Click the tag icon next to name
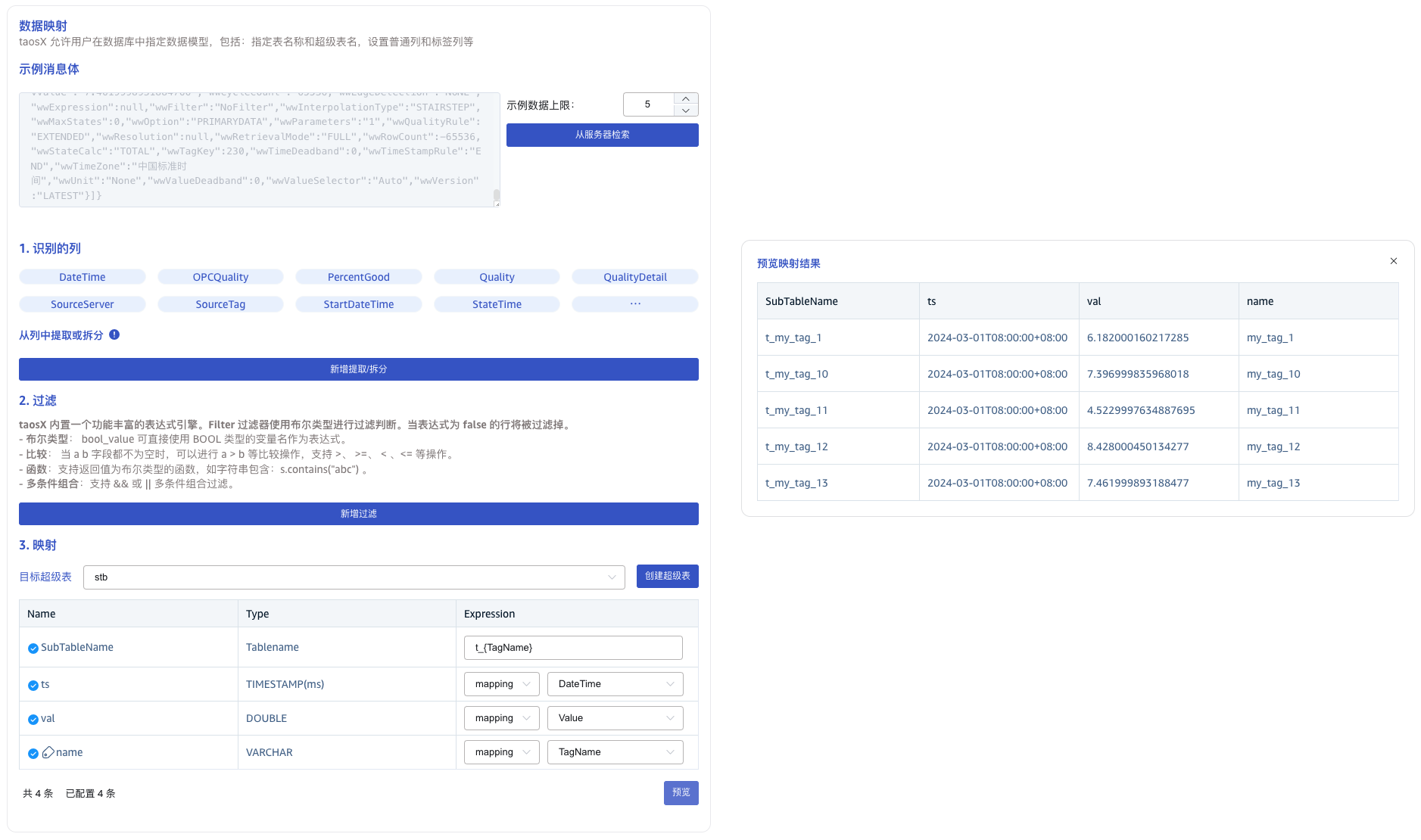 48,752
